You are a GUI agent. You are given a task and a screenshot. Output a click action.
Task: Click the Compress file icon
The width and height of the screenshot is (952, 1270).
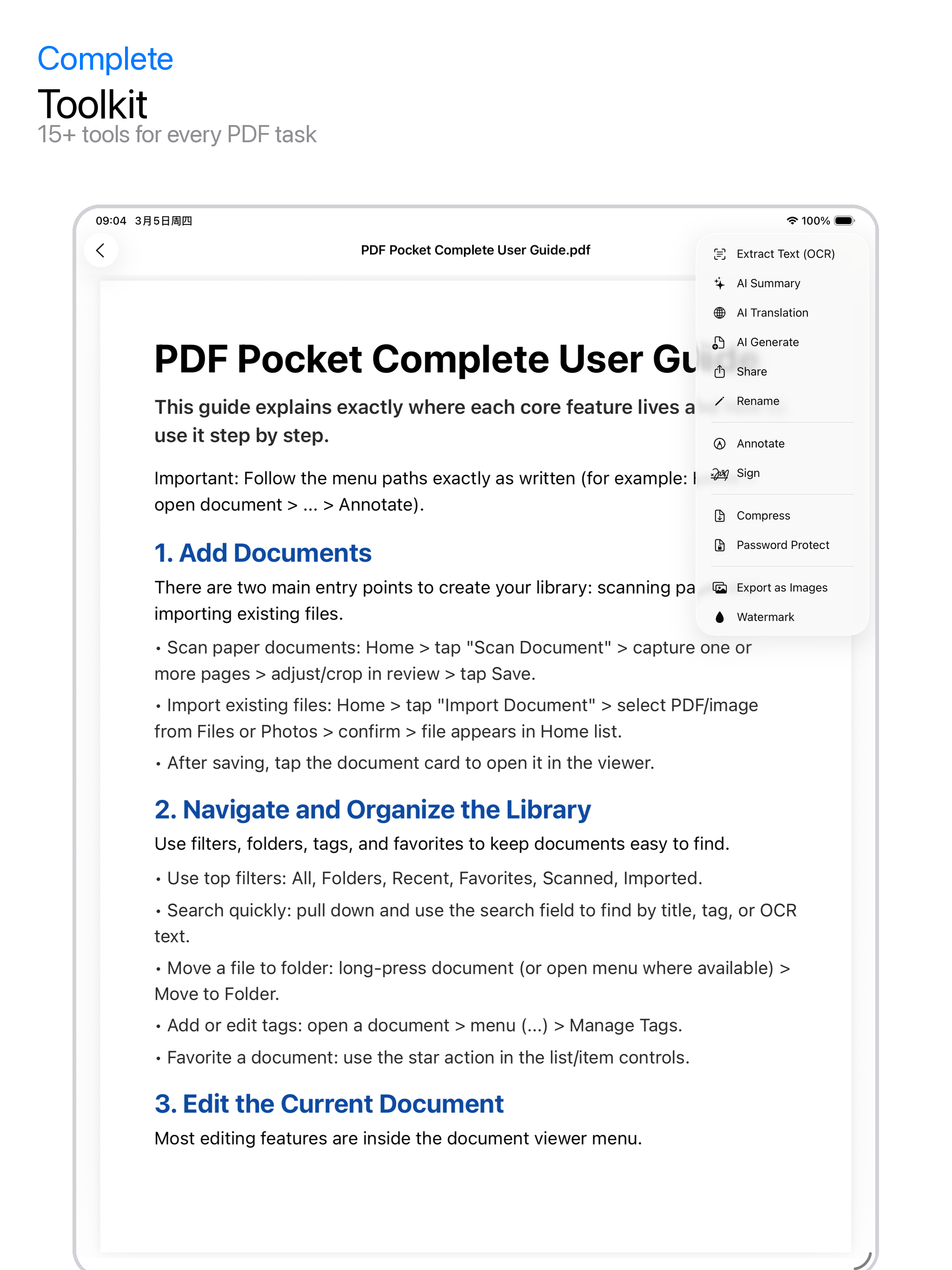point(720,516)
